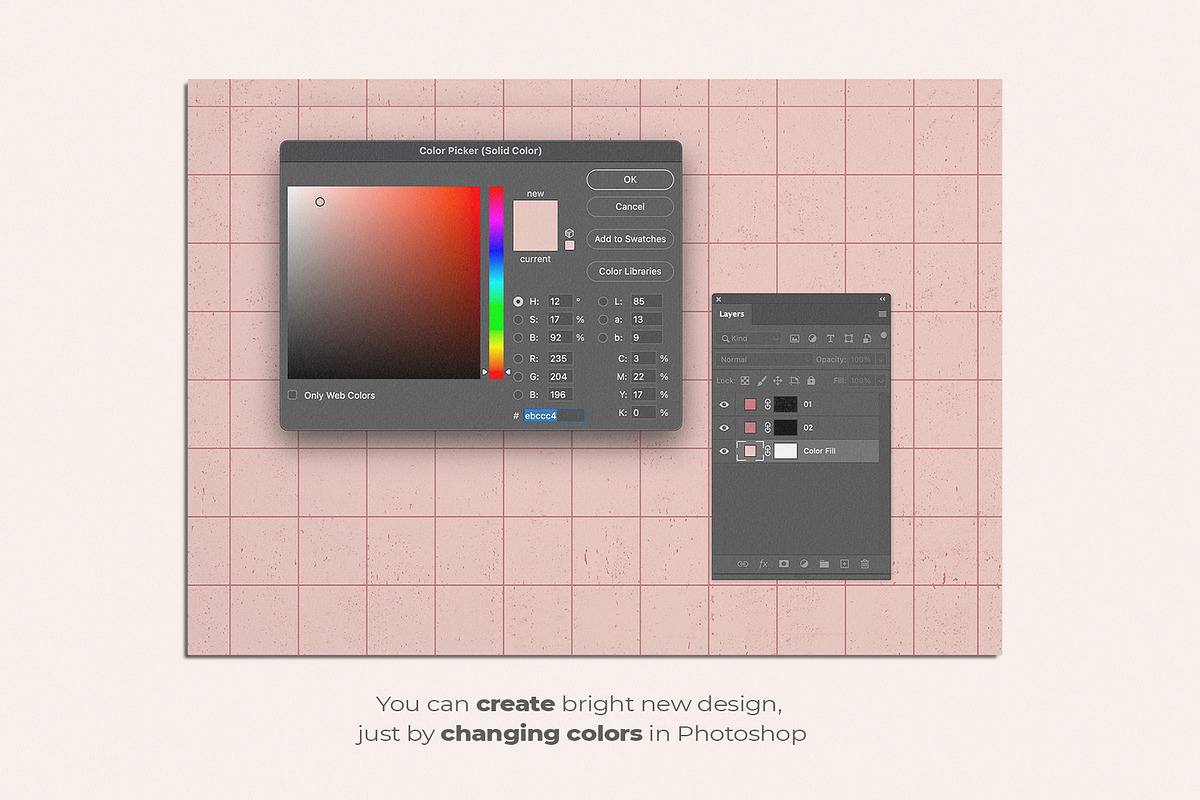Create a new layer with the plus icon

(x=844, y=564)
